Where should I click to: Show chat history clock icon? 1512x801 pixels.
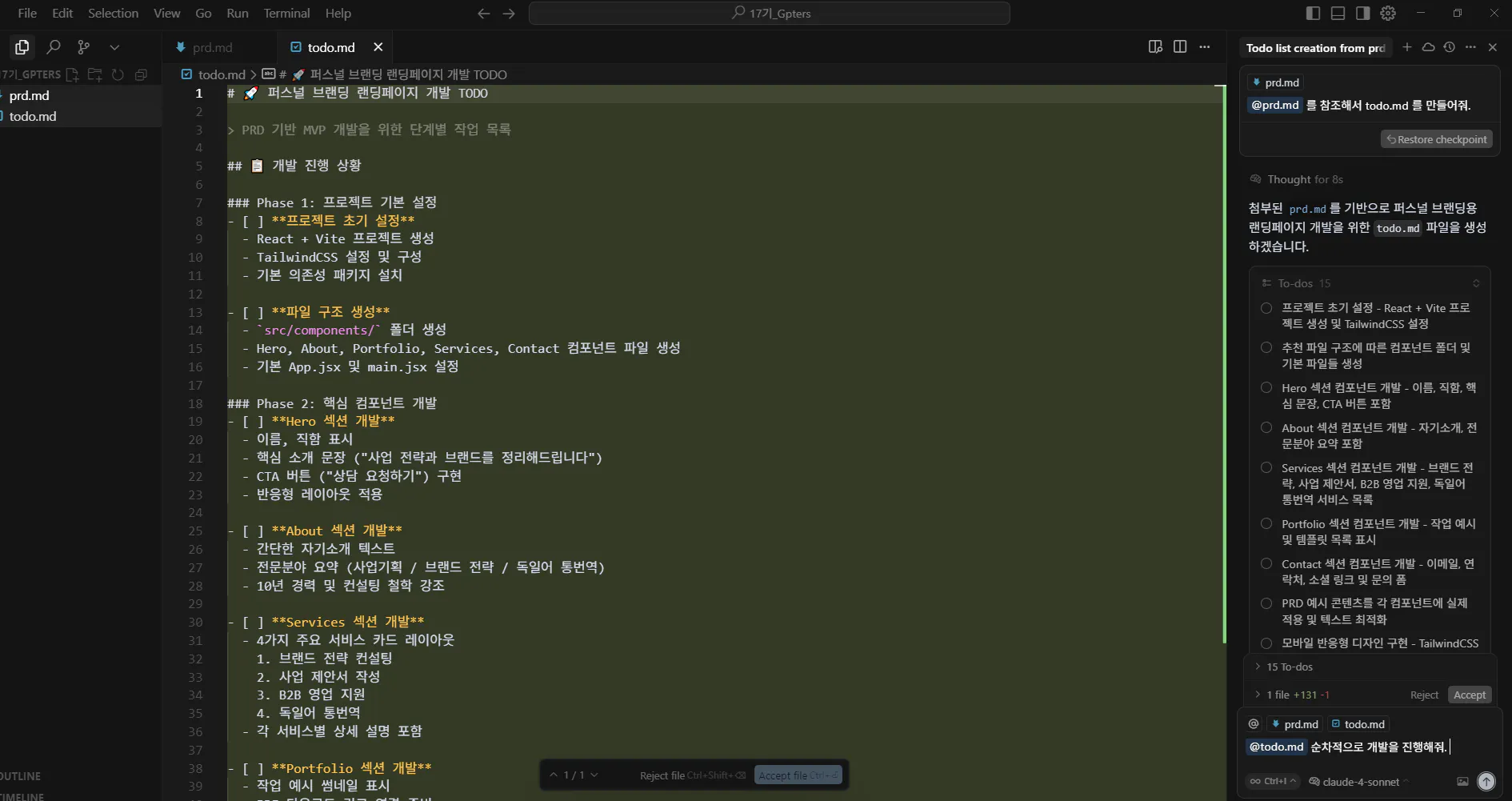(x=1450, y=47)
